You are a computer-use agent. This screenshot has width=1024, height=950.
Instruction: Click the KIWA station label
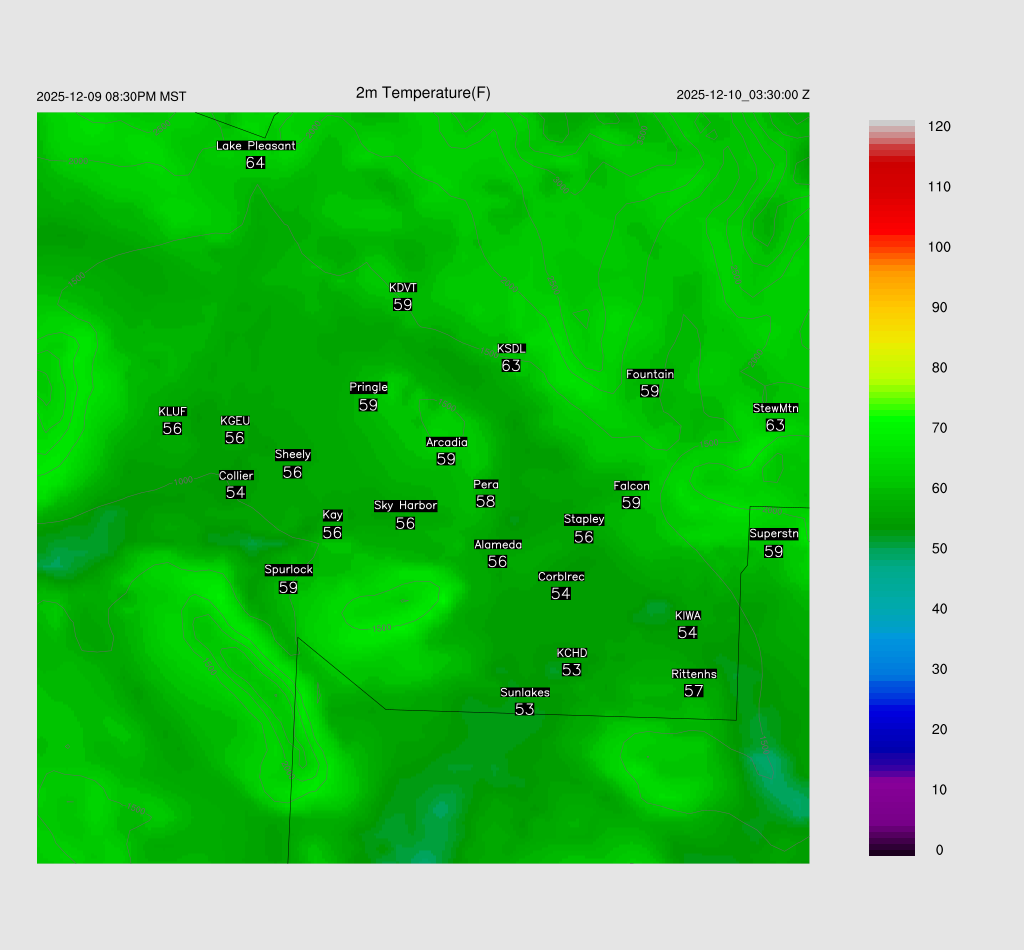[x=687, y=615]
